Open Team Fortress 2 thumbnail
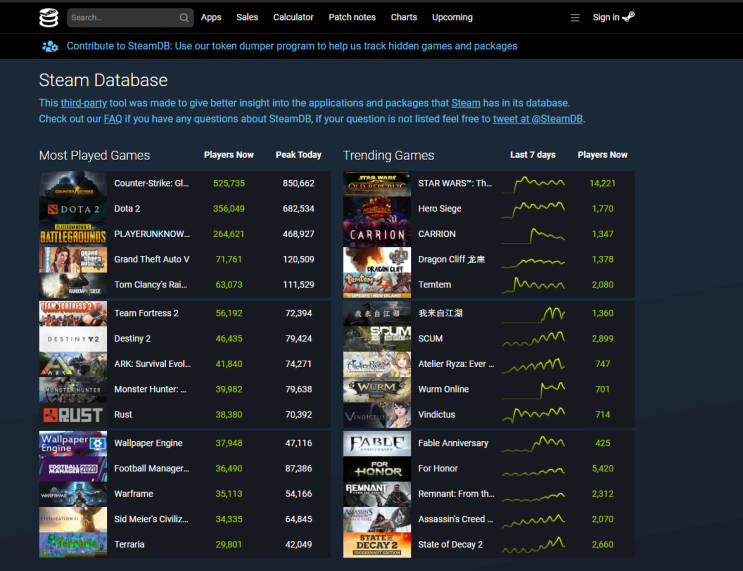Image resolution: width=743 pixels, height=571 pixels. (x=73, y=314)
